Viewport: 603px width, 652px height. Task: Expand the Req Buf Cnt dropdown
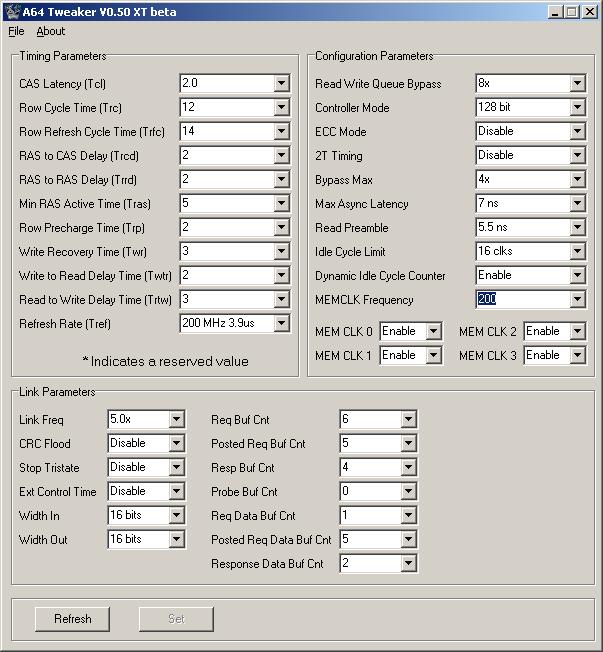pos(408,420)
